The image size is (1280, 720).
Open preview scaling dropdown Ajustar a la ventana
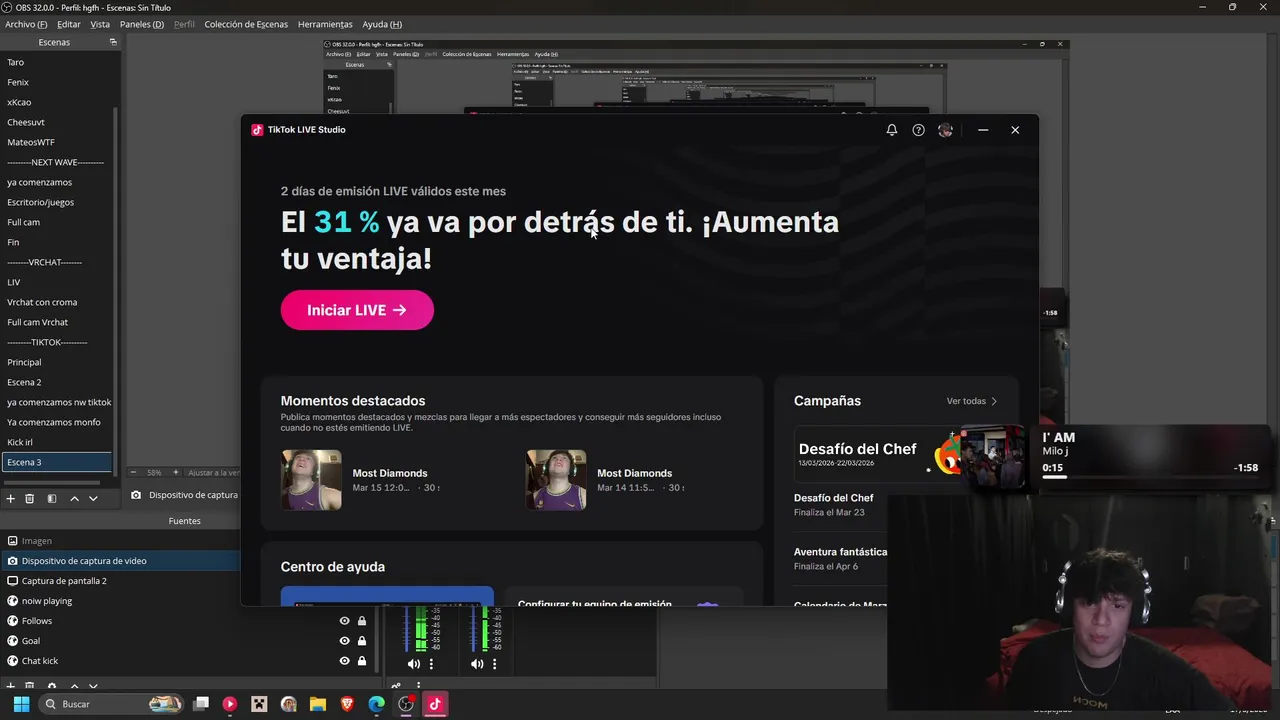point(213,472)
